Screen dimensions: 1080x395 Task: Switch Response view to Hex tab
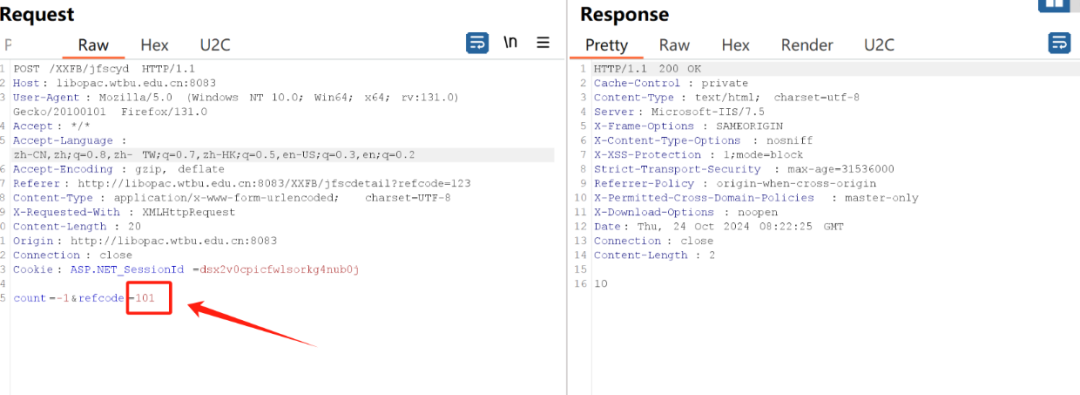(x=736, y=45)
